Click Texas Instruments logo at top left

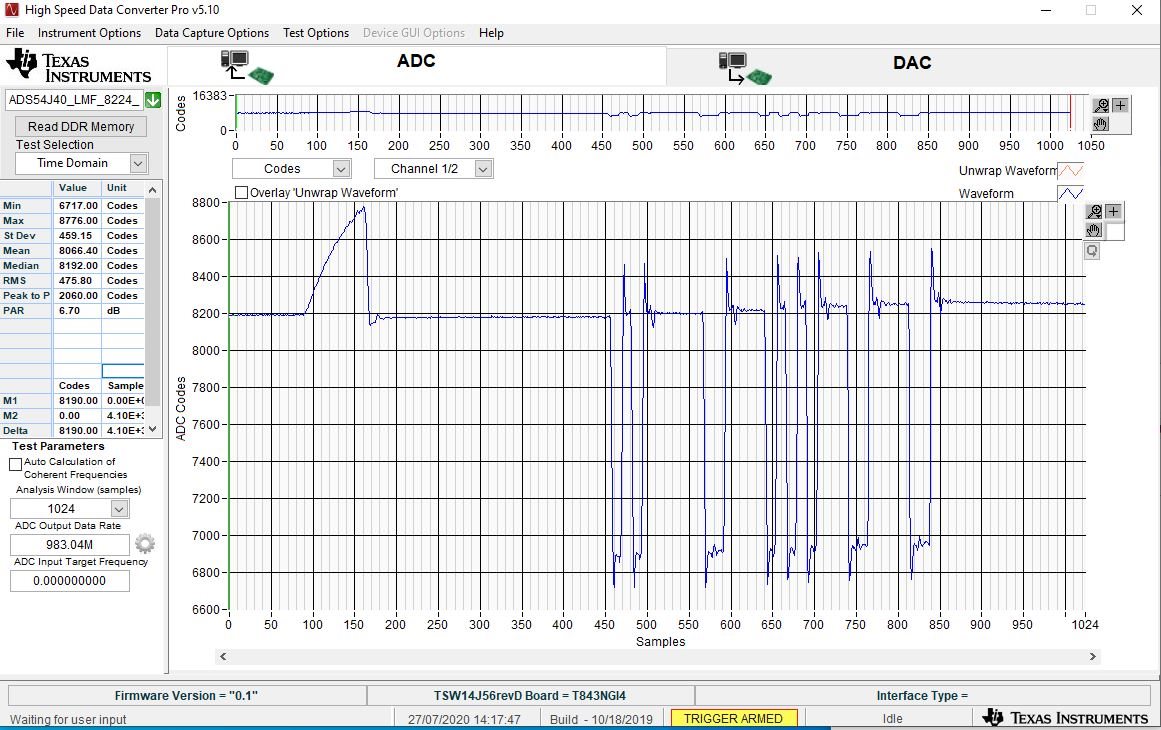pyautogui.click(x=78, y=66)
